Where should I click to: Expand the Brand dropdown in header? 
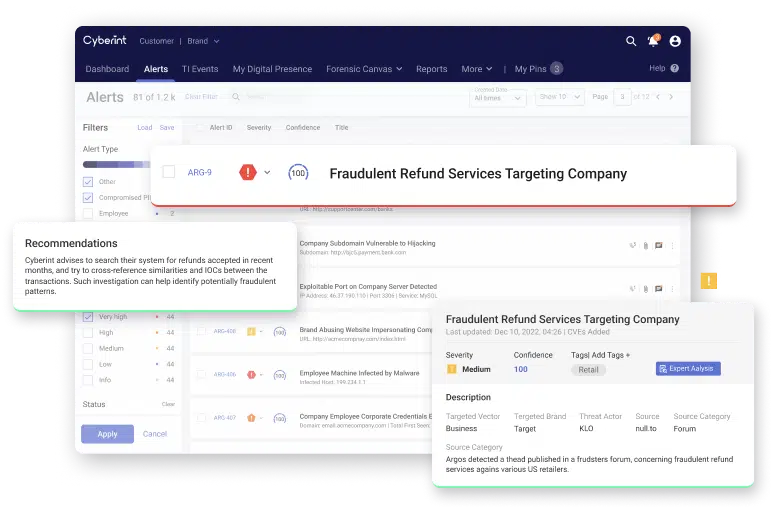(x=203, y=42)
